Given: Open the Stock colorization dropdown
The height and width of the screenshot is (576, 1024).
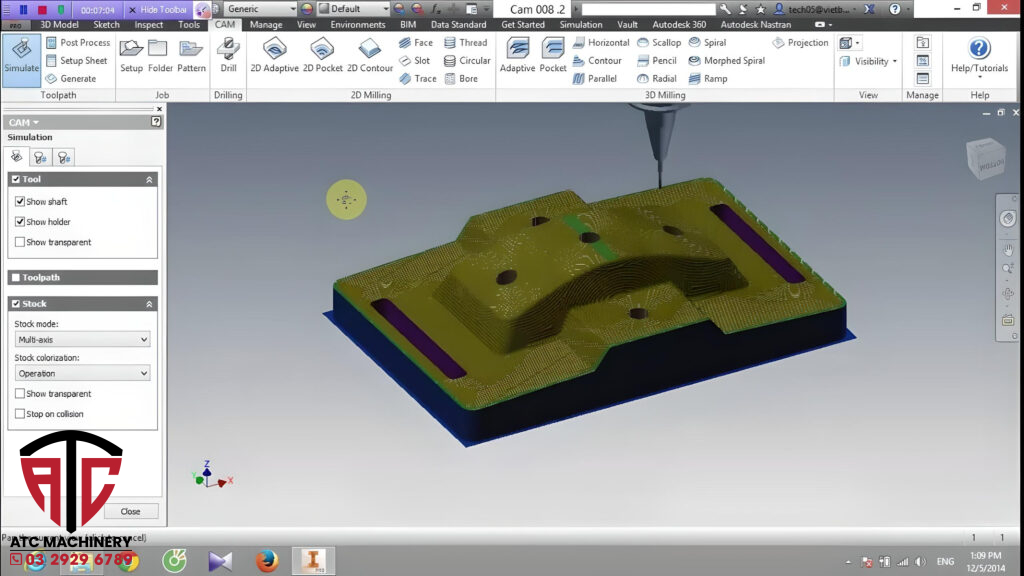Looking at the screenshot, I should pyautogui.click(x=82, y=373).
